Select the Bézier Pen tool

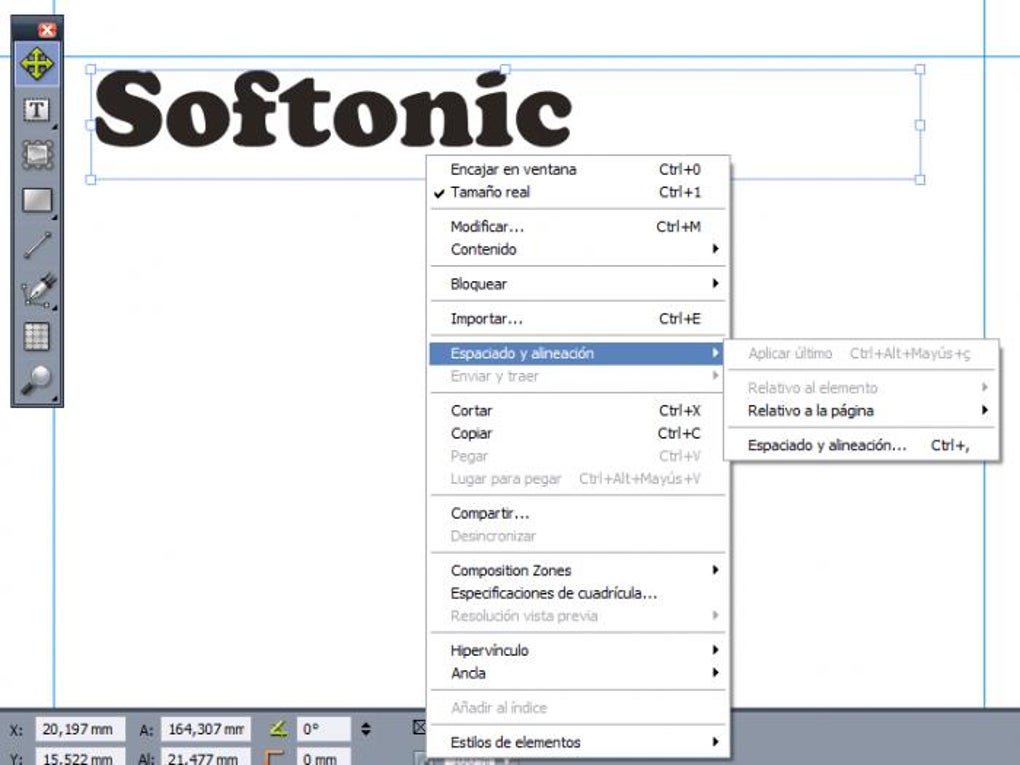(x=37, y=291)
